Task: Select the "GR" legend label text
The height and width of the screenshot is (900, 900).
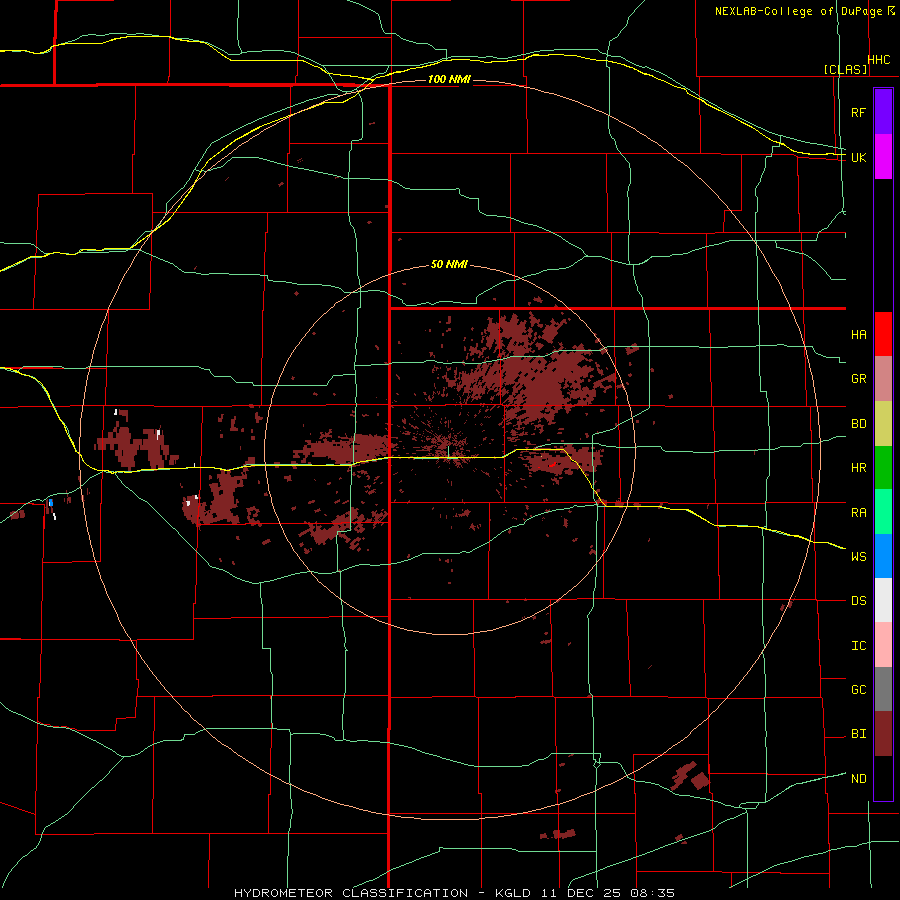Action: (x=858, y=379)
